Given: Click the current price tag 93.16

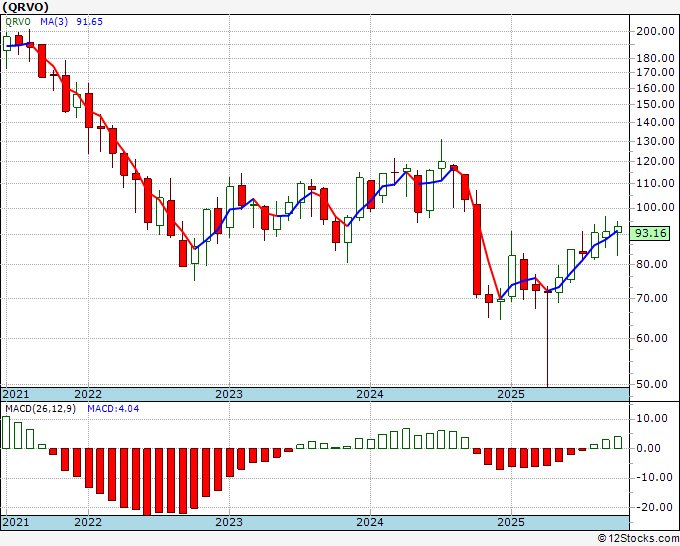Looking at the screenshot, I should (x=650, y=233).
